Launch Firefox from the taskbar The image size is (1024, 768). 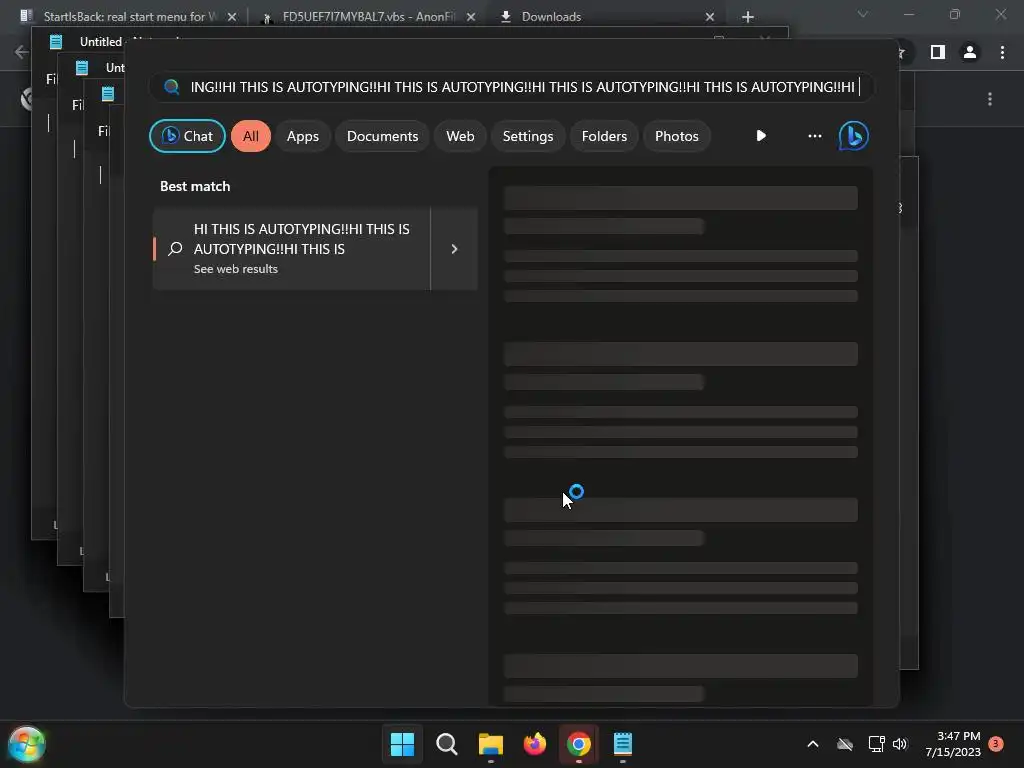[x=535, y=744]
